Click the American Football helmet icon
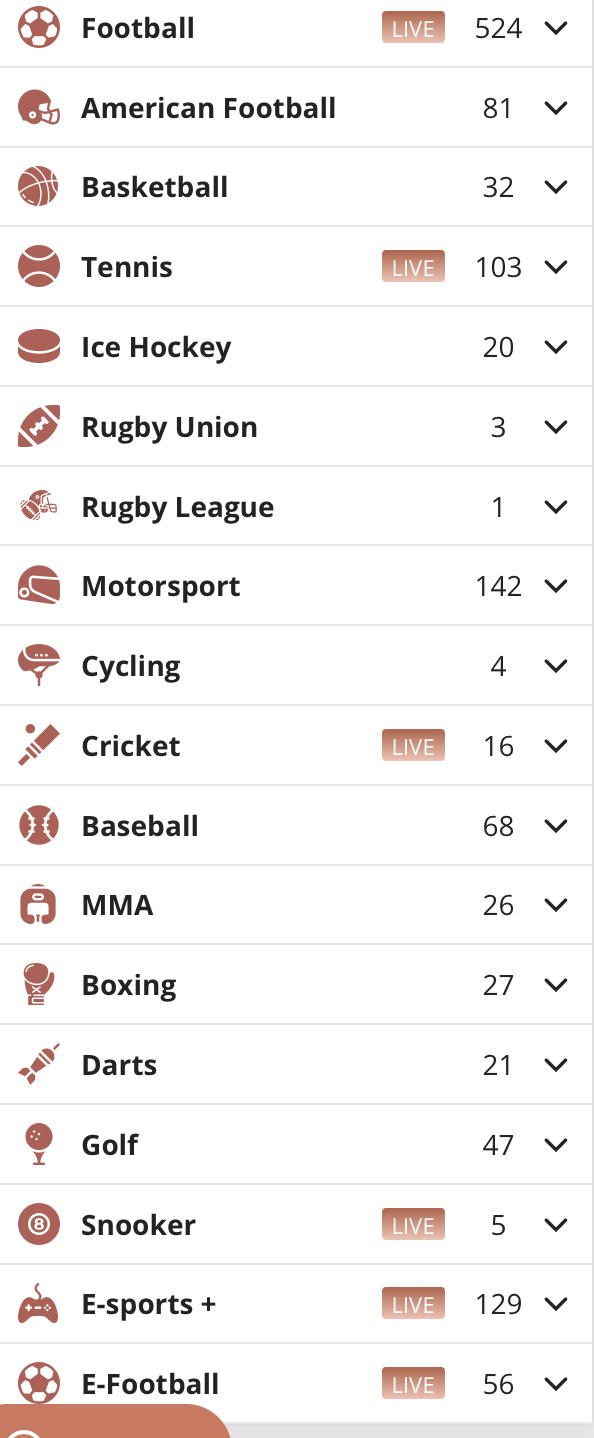Viewport: 594px width, 1438px height. click(39, 108)
